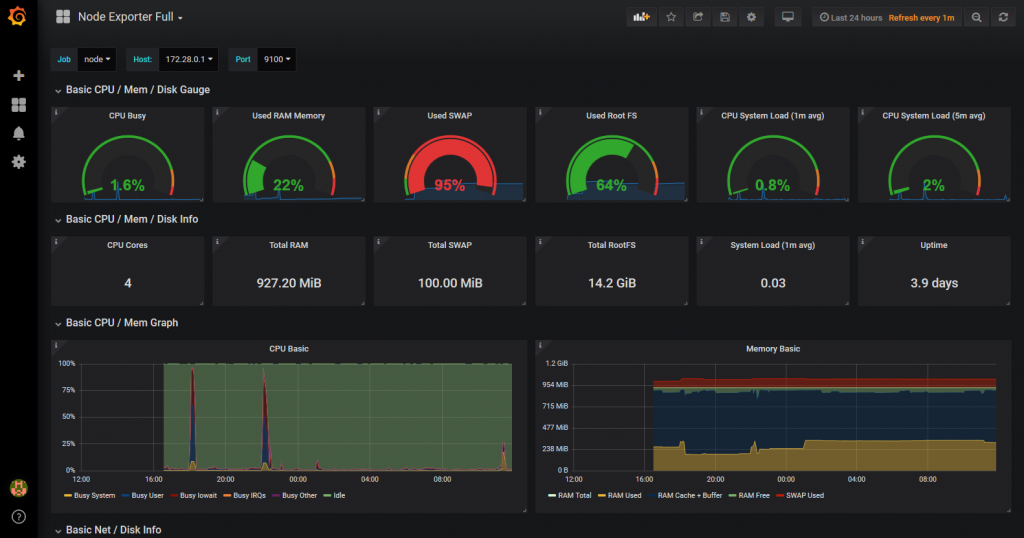Open Total SWAP panel title
The image size is (1024, 538).
tap(450, 245)
